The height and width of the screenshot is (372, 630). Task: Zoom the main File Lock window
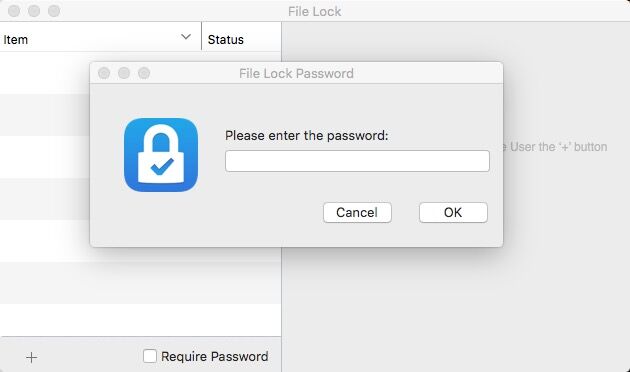pyautogui.click(x=54, y=11)
